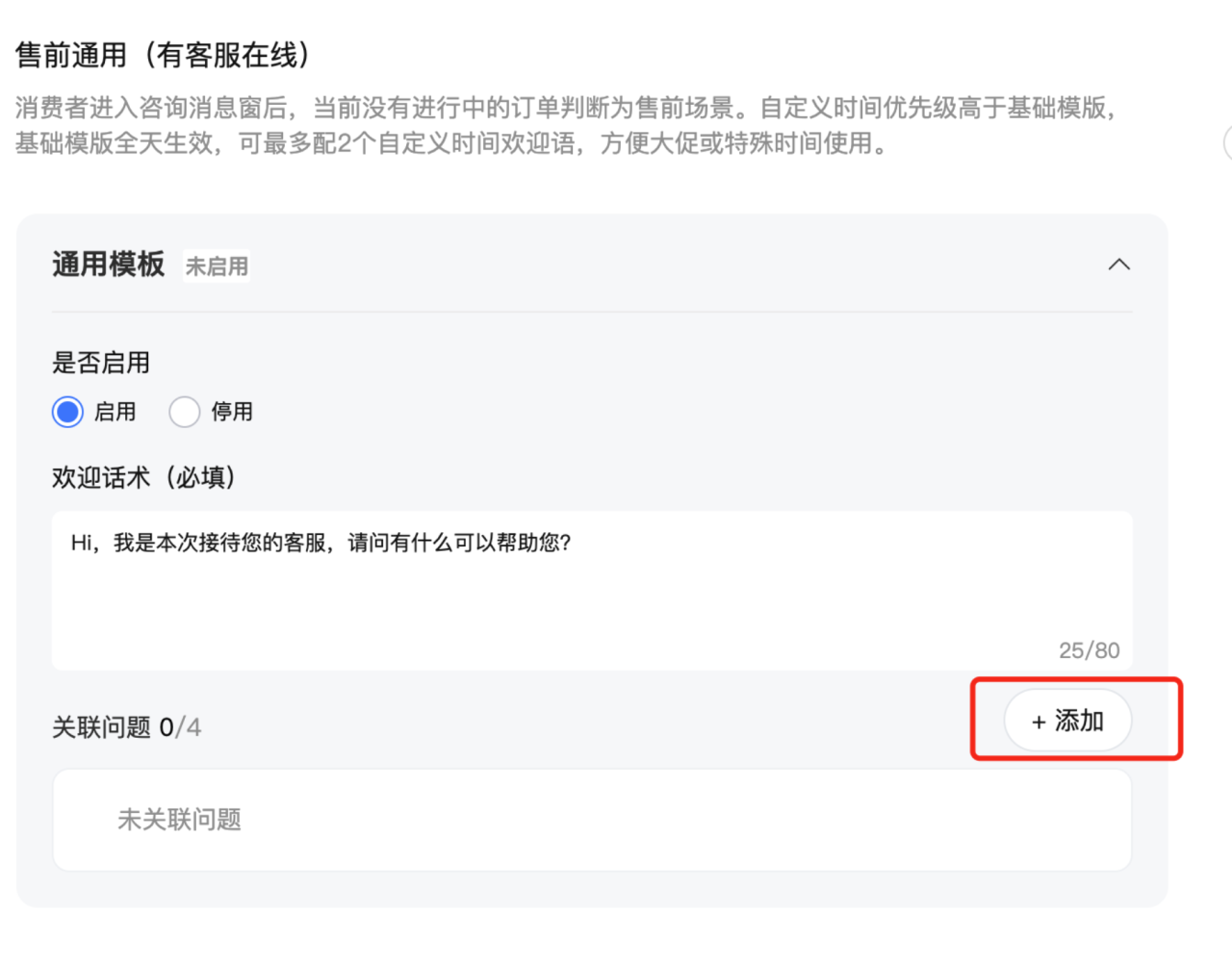Click the description line starting 消费者进入咨询
This screenshot has width=1232, height=963.
coord(567,108)
